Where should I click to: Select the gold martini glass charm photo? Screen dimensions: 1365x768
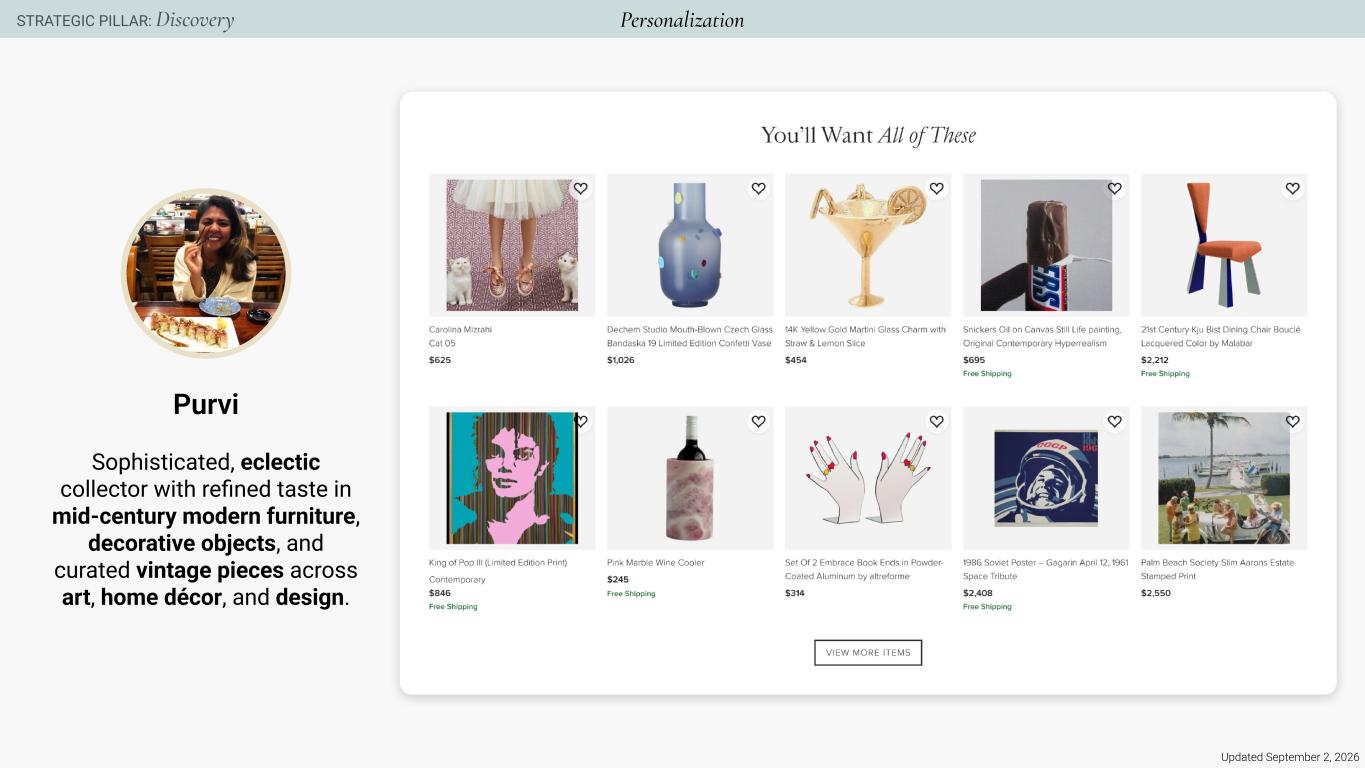point(868,245)
